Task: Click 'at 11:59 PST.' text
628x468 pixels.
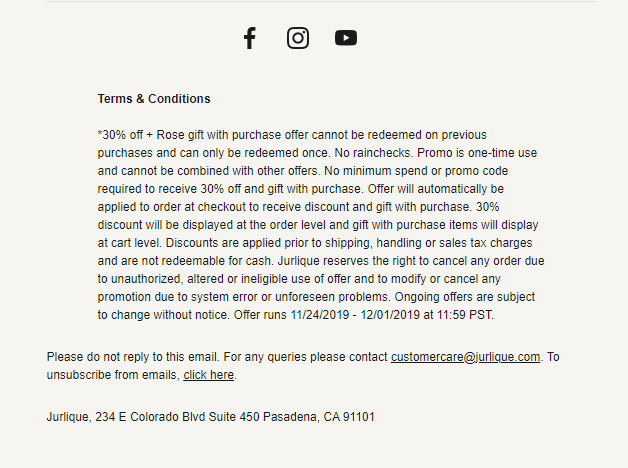Action: [x=459, y=315]
